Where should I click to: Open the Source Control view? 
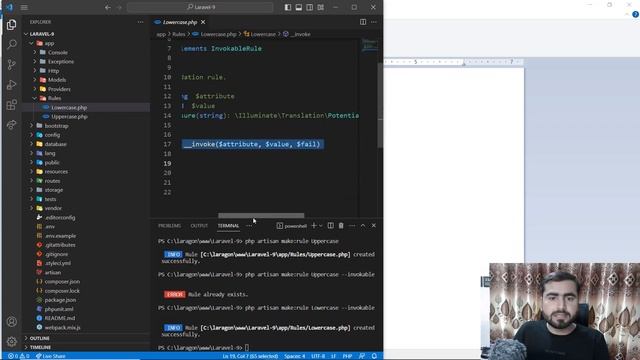tap(11, 64)
